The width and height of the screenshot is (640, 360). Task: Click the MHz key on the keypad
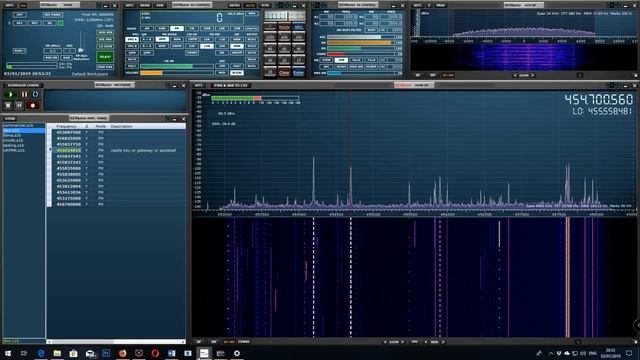click(x=298, y=27)
